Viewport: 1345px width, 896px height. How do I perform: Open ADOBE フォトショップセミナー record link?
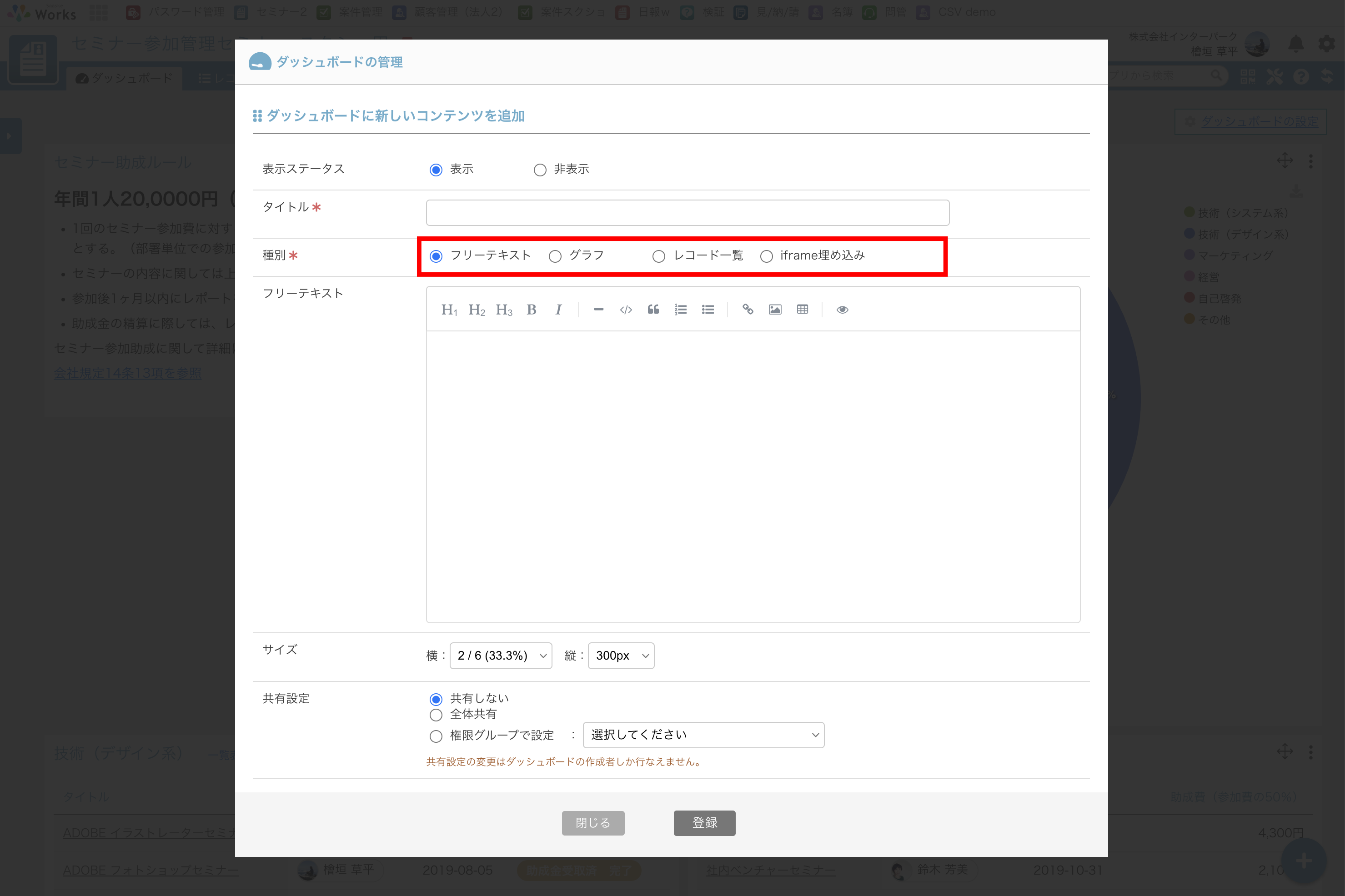151,870
